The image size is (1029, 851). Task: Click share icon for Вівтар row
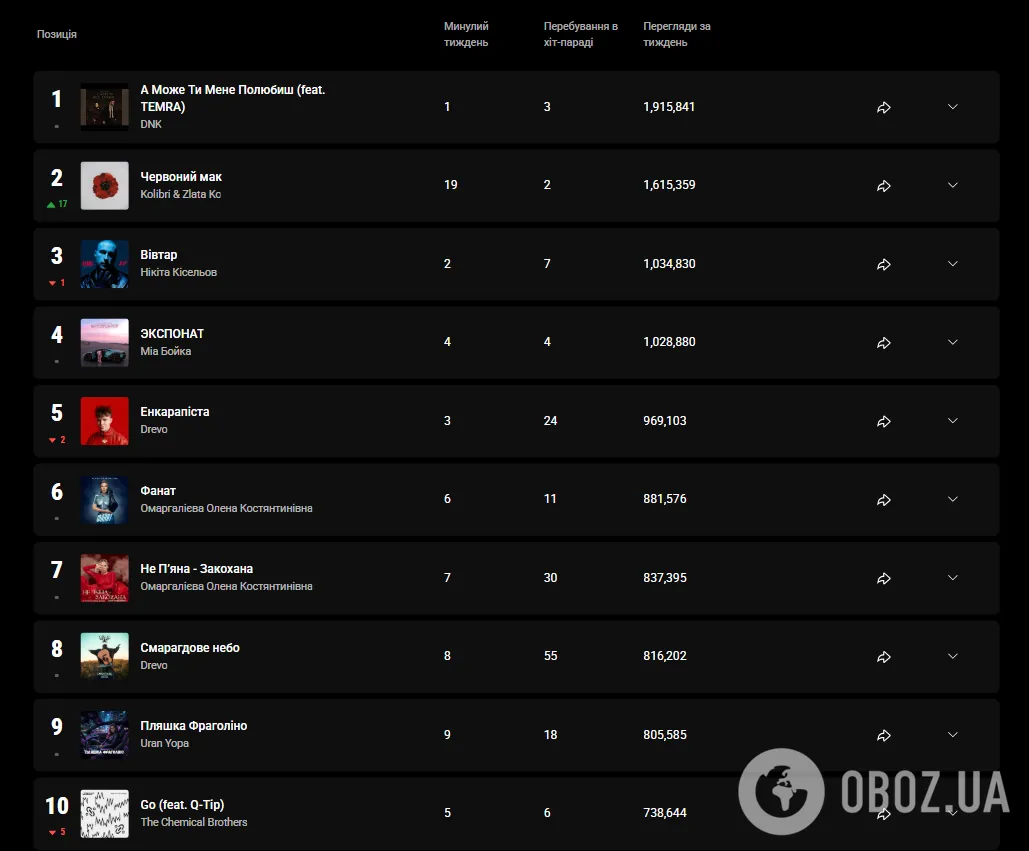[x=884, y=264]
